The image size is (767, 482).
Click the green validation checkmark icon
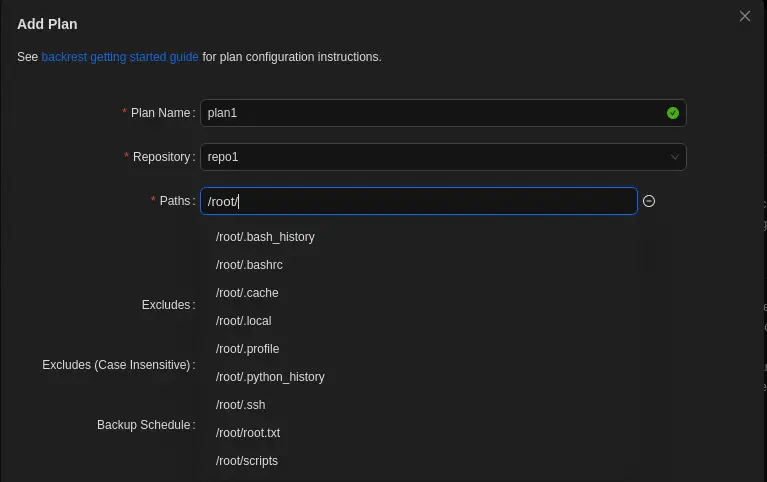[x=673, y=113]
